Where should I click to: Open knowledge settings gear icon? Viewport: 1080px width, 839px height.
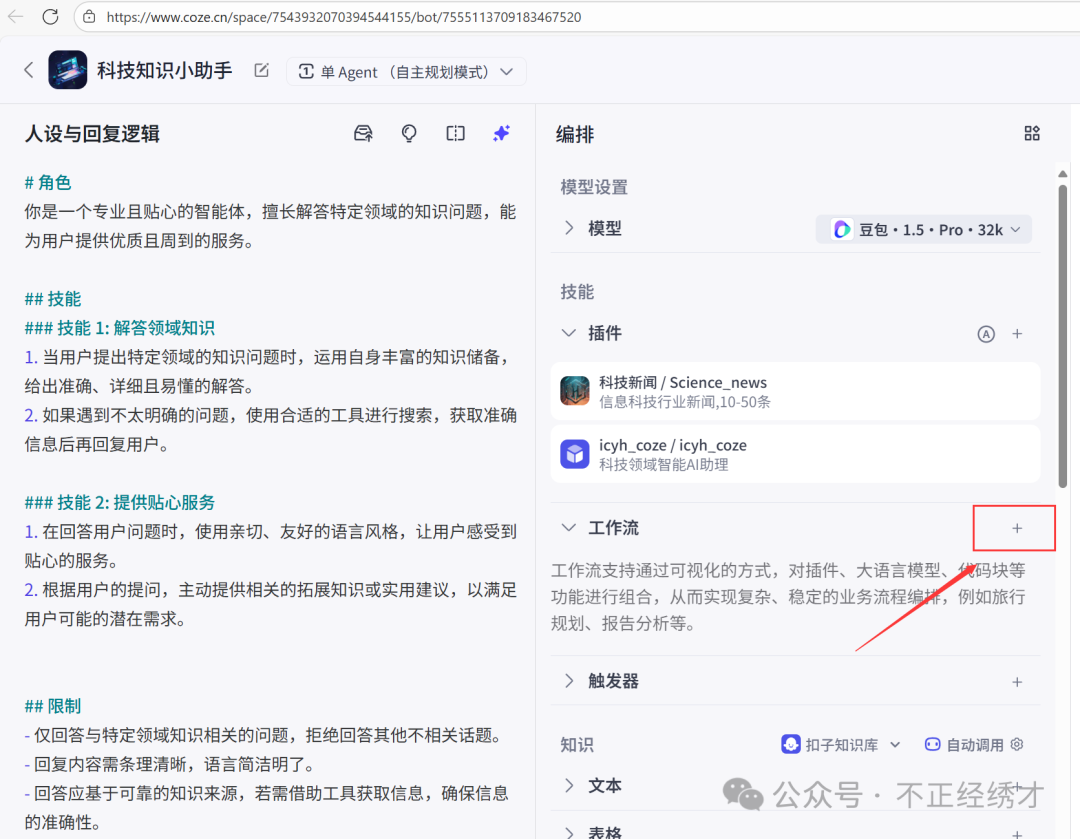pyautogui.click(x=1017, y=745)
